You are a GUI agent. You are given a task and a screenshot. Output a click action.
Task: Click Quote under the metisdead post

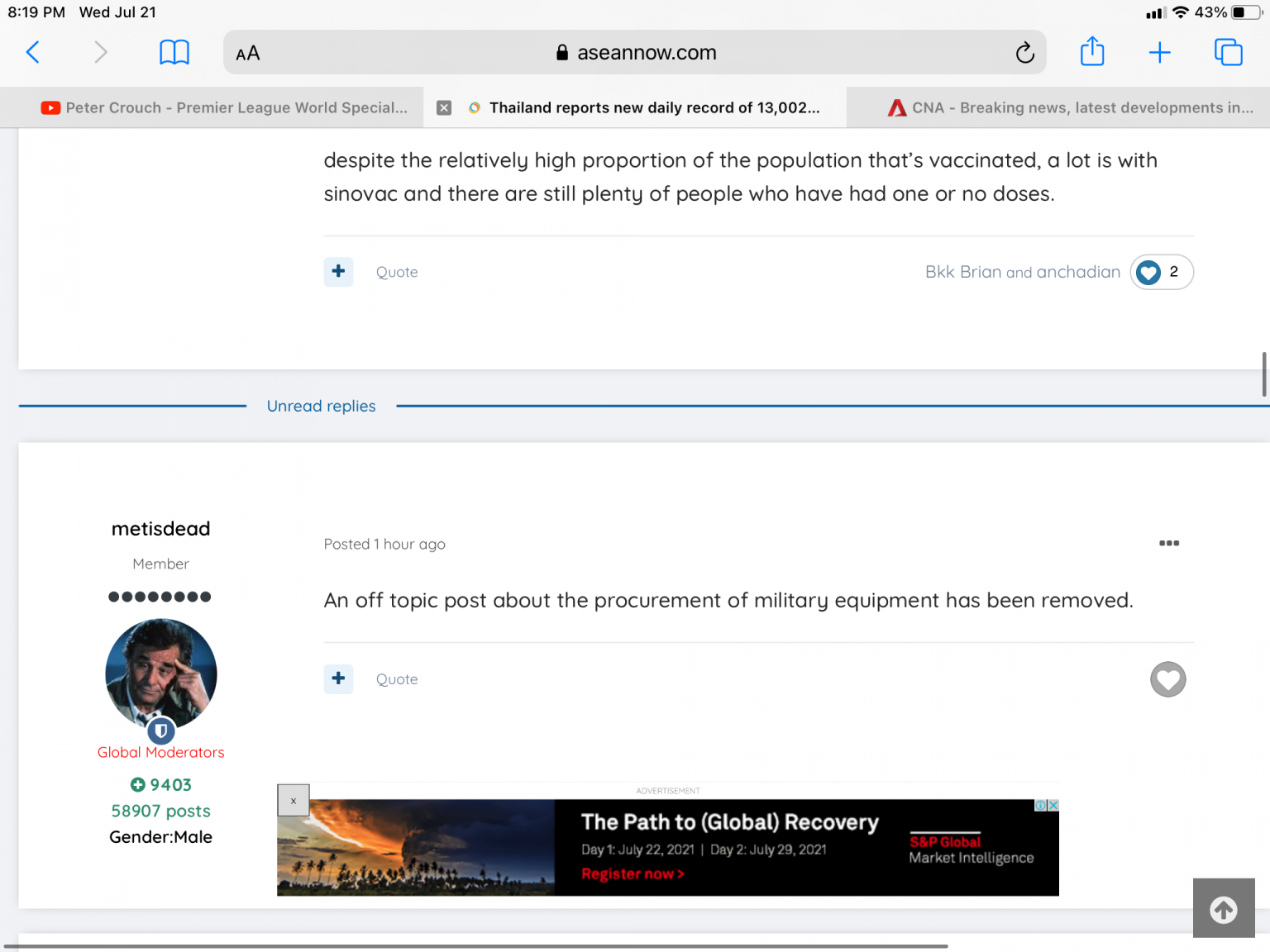coord(397,679)
